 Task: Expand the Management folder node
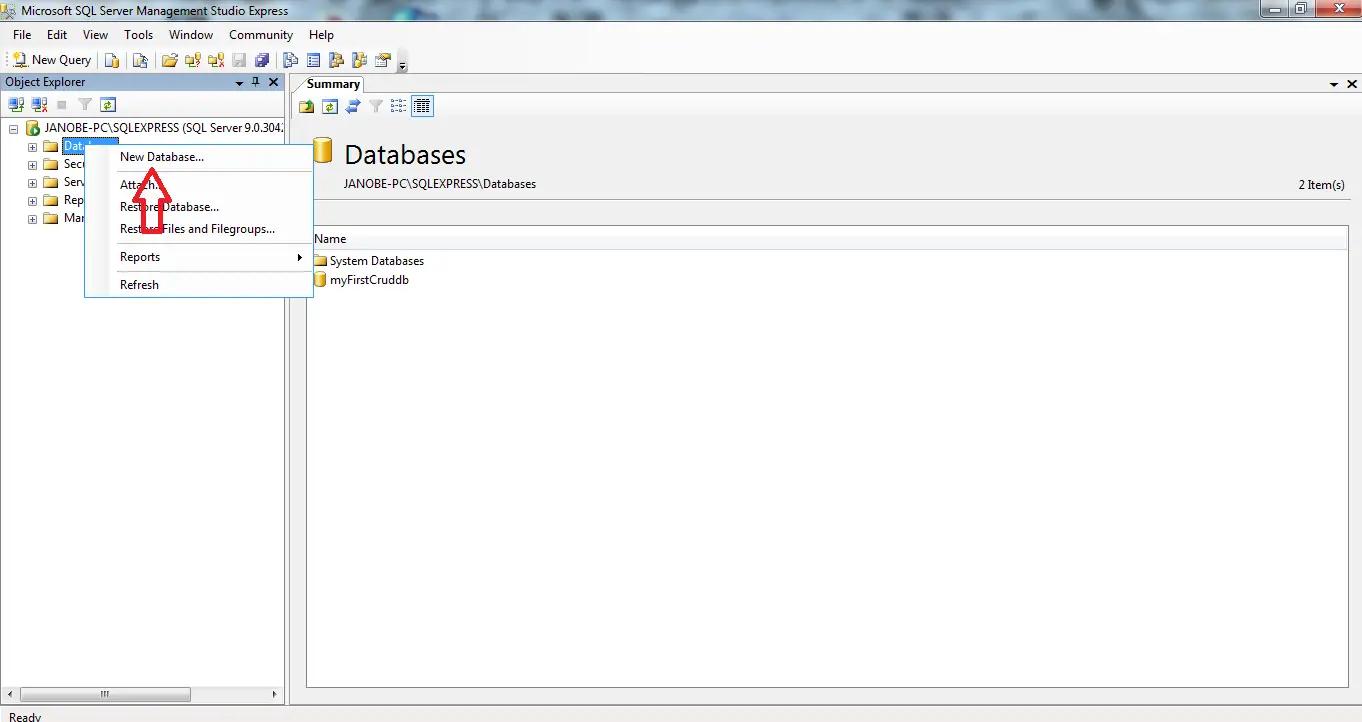[x=32, y=219]
